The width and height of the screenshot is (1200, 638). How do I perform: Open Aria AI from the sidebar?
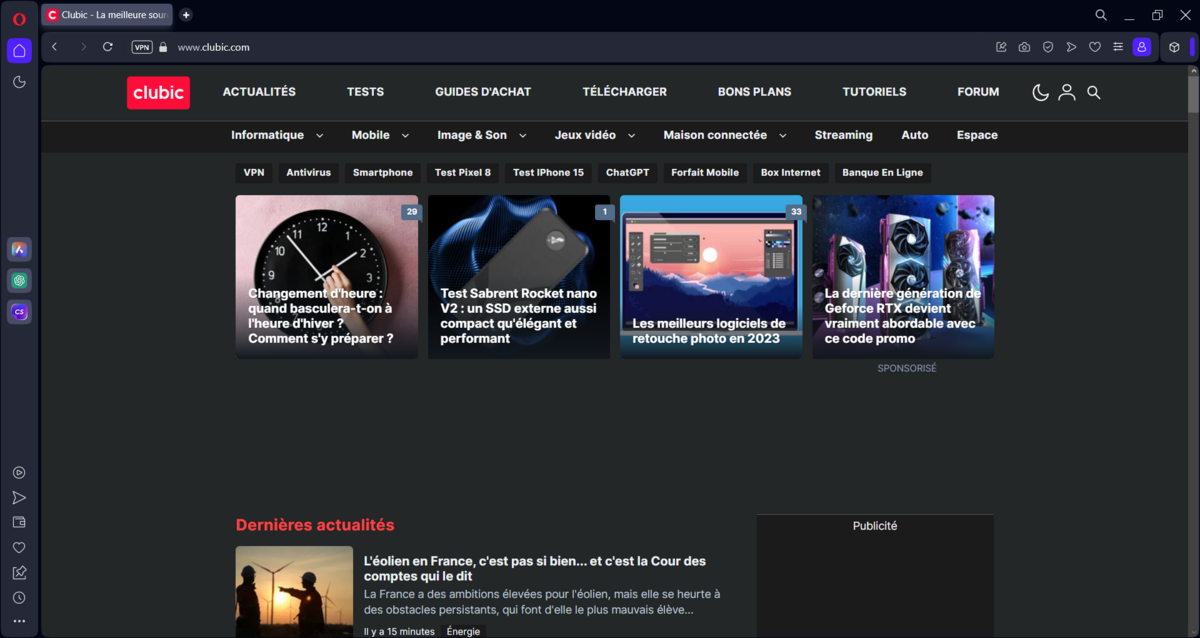(x=19, y=249)
